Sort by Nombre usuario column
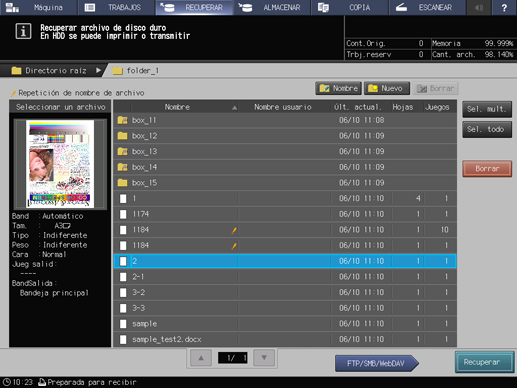517x388 pixels. click(x=283, y=107)
